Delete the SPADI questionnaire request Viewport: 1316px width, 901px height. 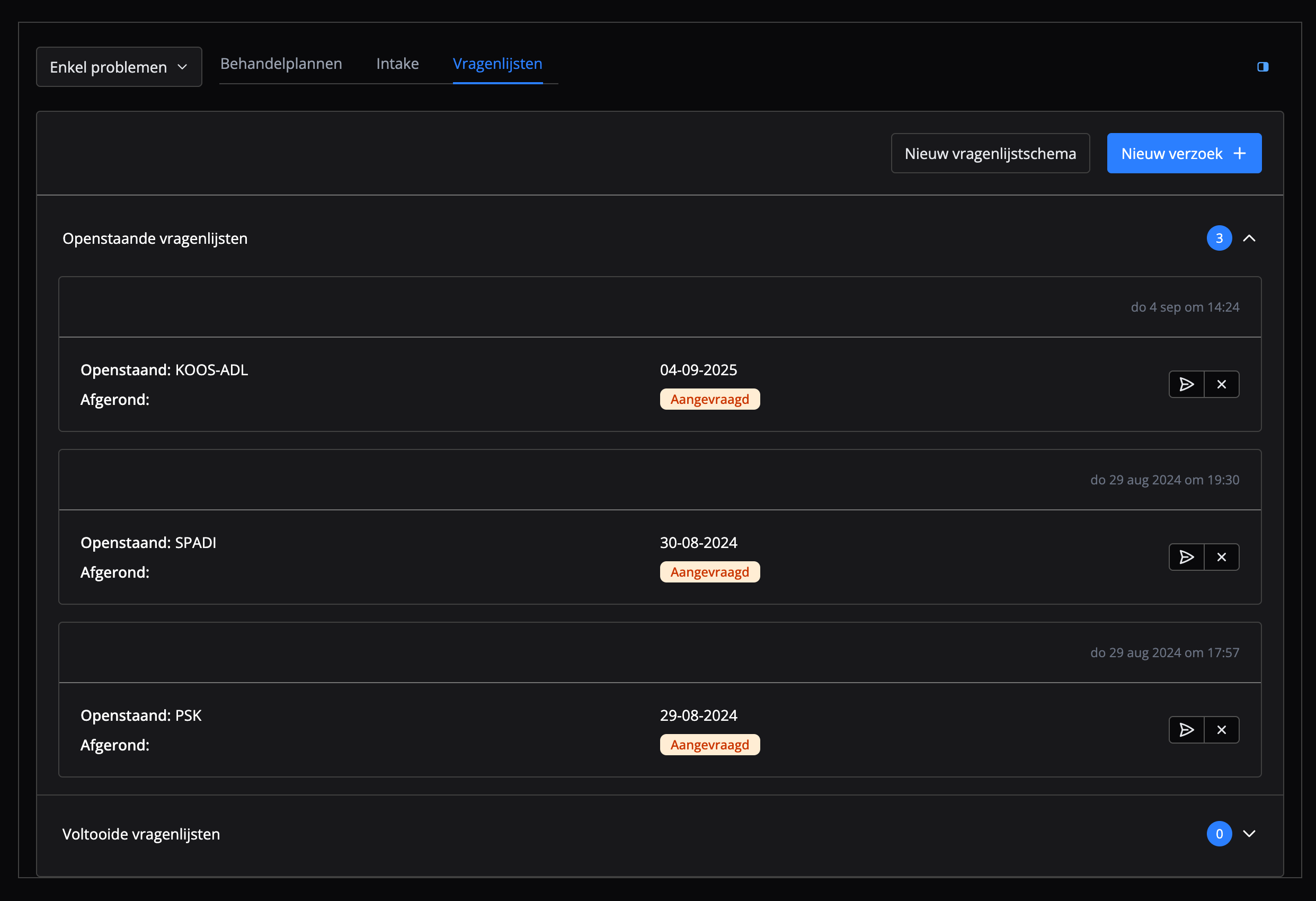[x=1222, y=557]
